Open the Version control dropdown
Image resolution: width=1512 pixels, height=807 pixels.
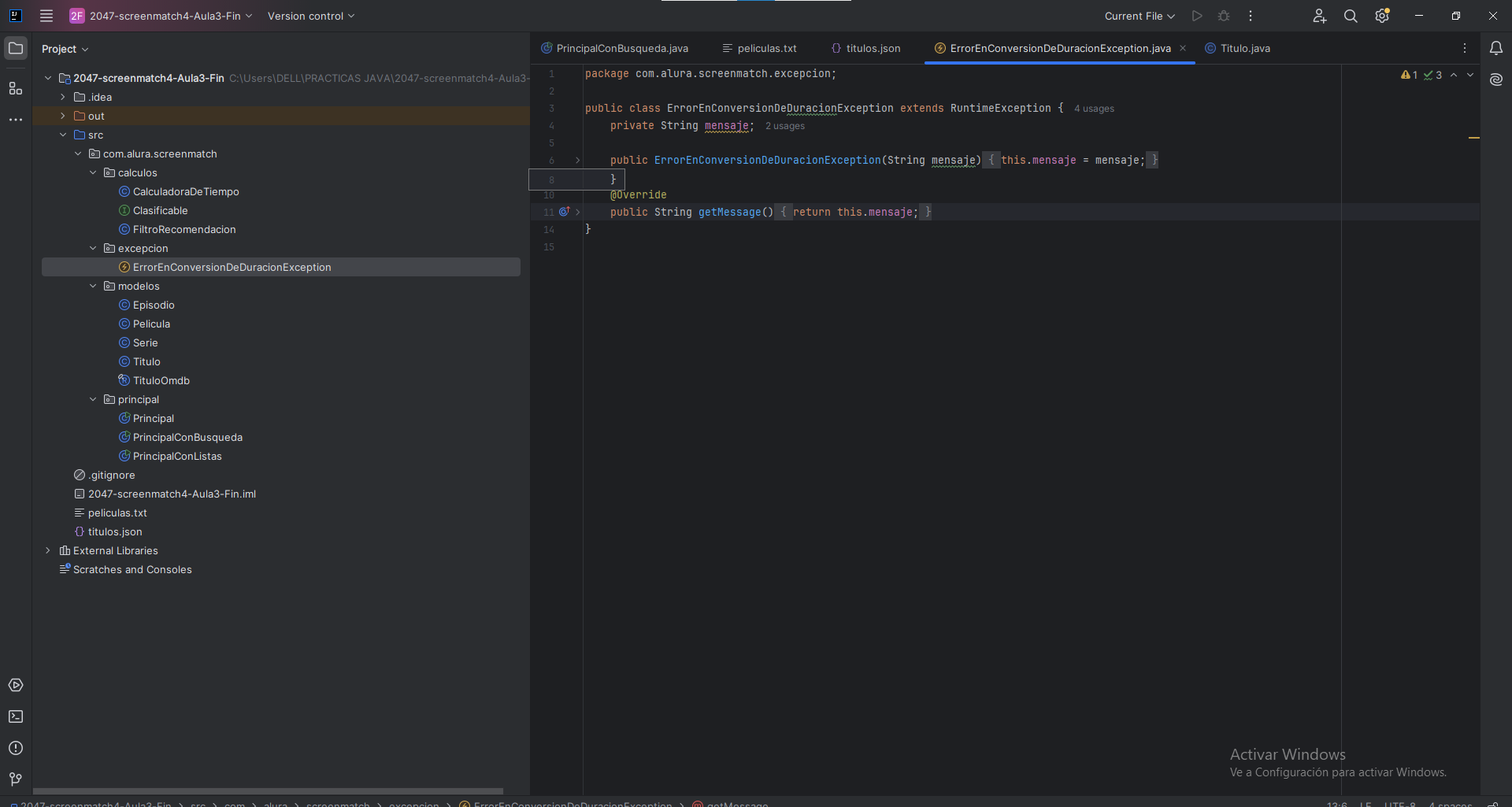click(x=311, y=16)
